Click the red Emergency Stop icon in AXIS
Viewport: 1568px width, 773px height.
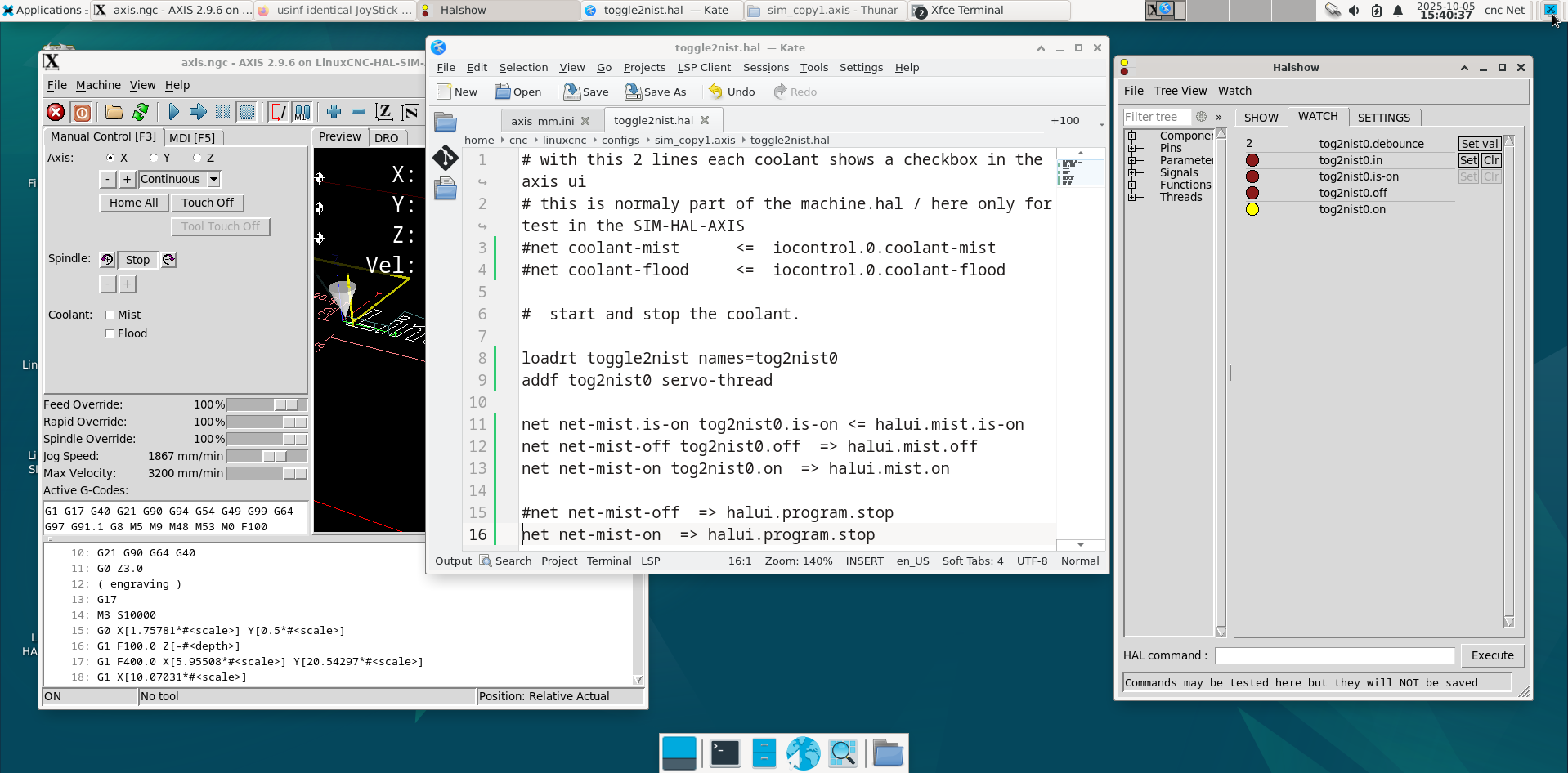click(56, 112)
